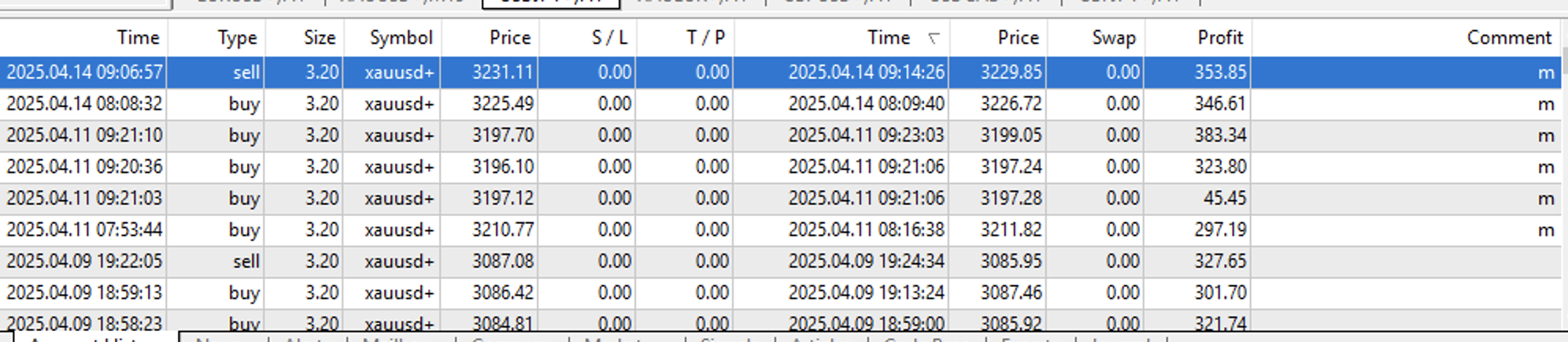
Task: Select the trade with 45.45 profit
Action: [x=1223, y=199]
